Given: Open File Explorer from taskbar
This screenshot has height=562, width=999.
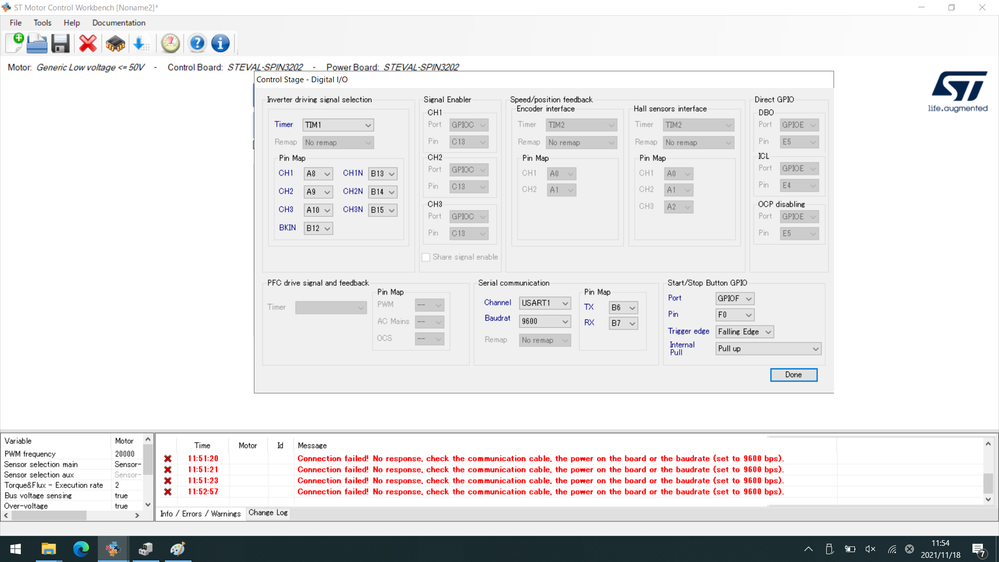Looking at the screenshot, I should click(x=48, y=549).
